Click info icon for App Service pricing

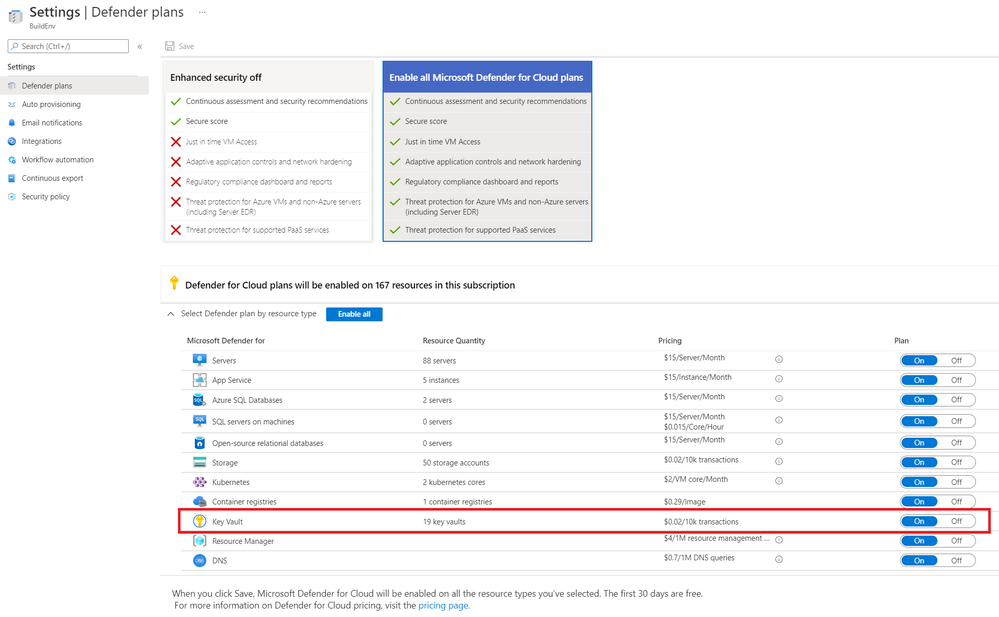coord(779,379)
